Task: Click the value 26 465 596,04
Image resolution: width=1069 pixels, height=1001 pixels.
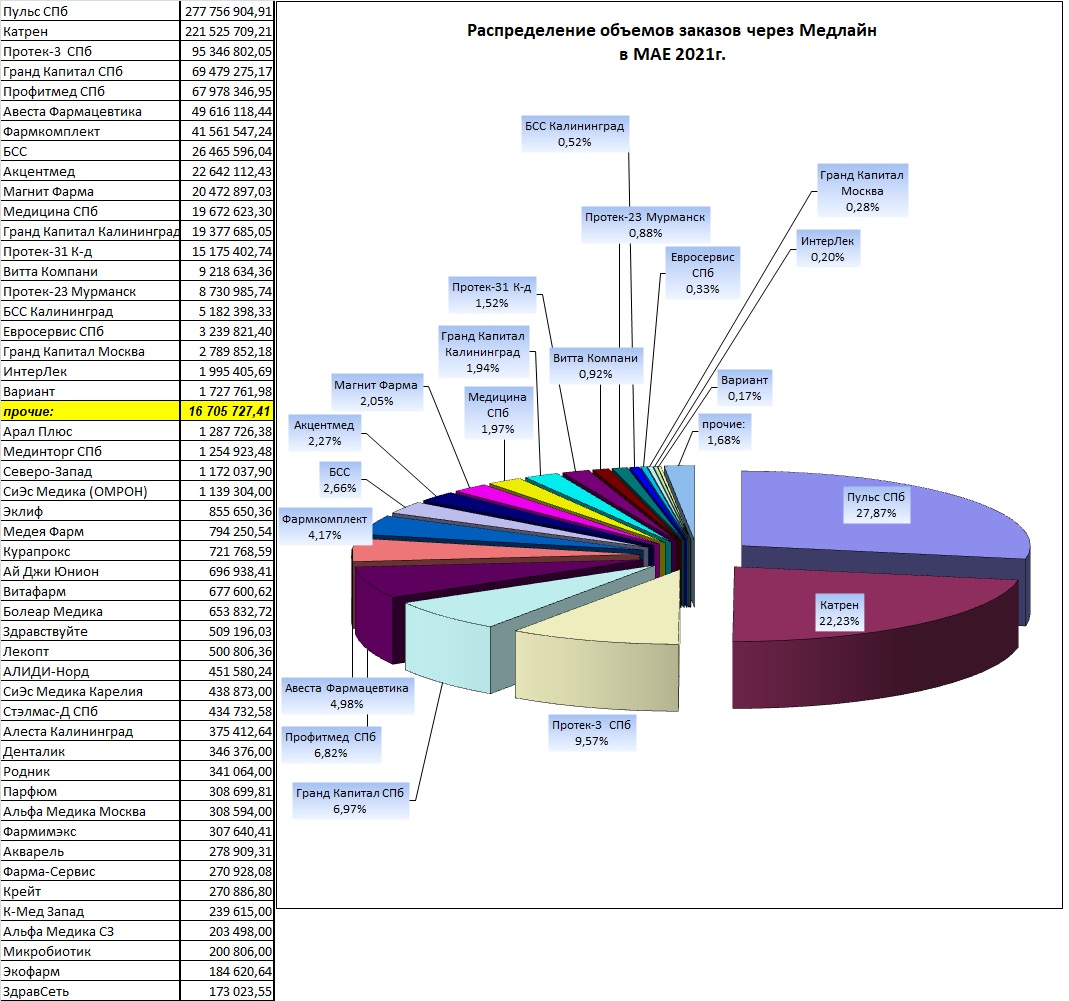Action: tap(227, 151)
